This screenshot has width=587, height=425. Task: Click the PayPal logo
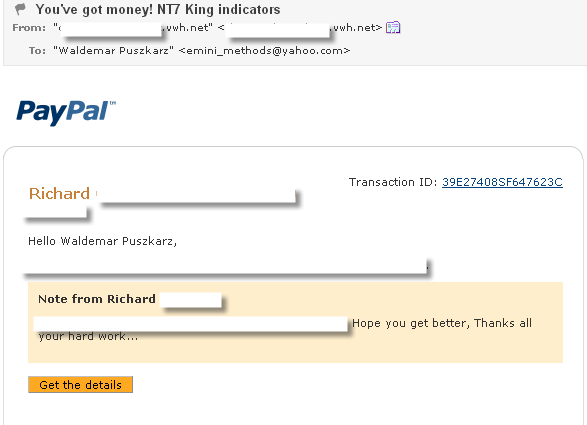tap(66, 112)
